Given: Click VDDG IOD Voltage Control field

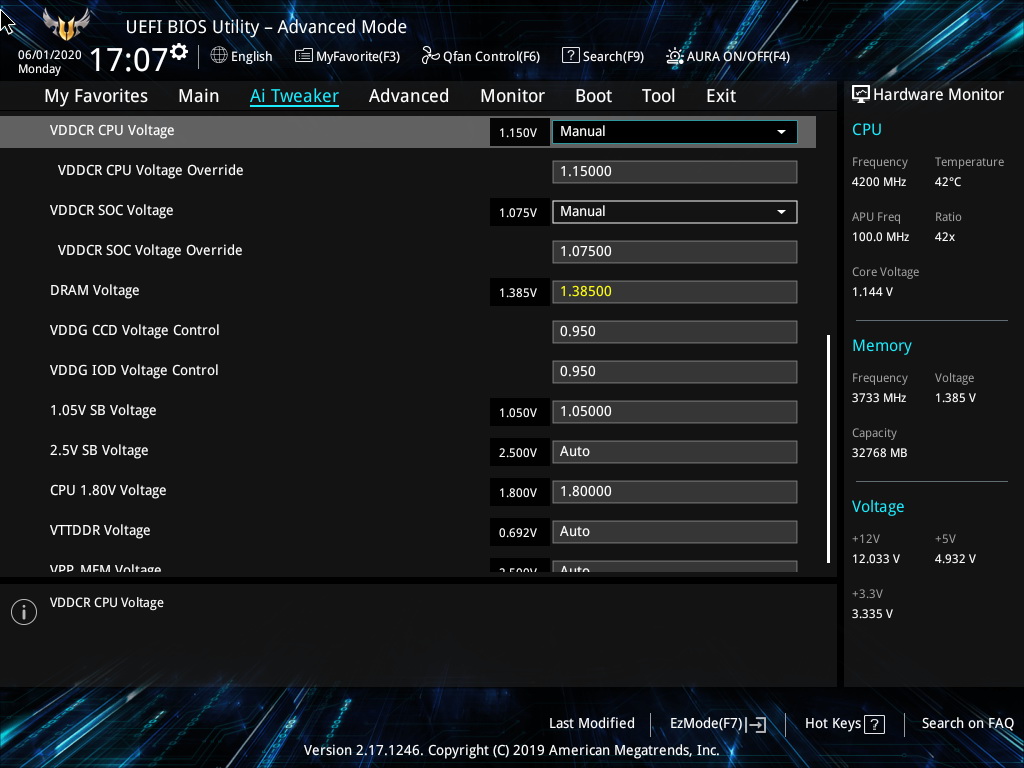Looking at the screenshot, I should pos(675,372).
